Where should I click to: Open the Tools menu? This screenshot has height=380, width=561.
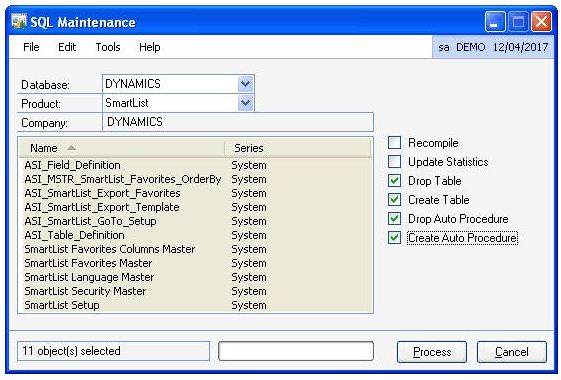[108, 47]
